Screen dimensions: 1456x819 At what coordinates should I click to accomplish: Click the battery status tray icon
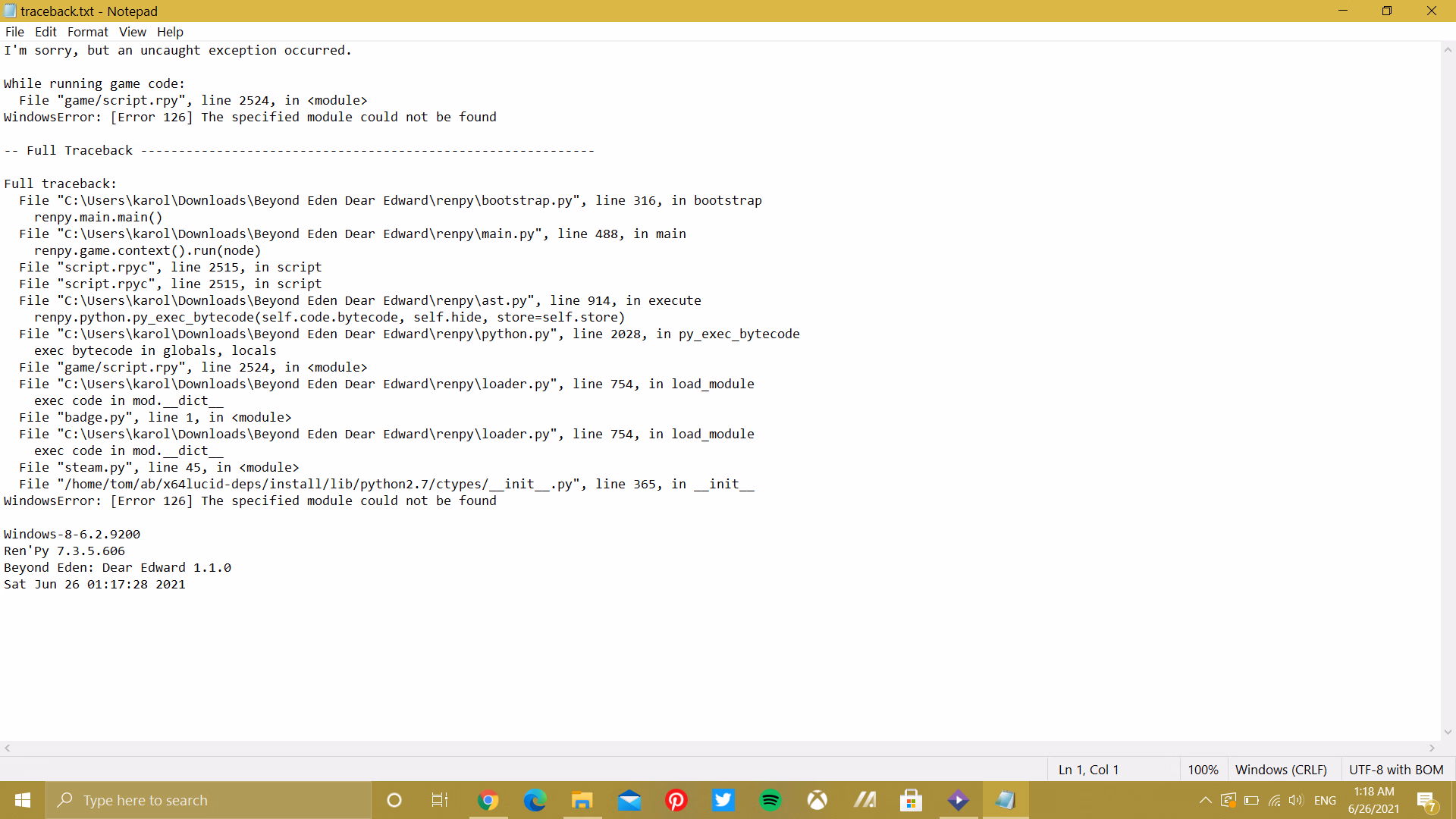(1251, 800)
